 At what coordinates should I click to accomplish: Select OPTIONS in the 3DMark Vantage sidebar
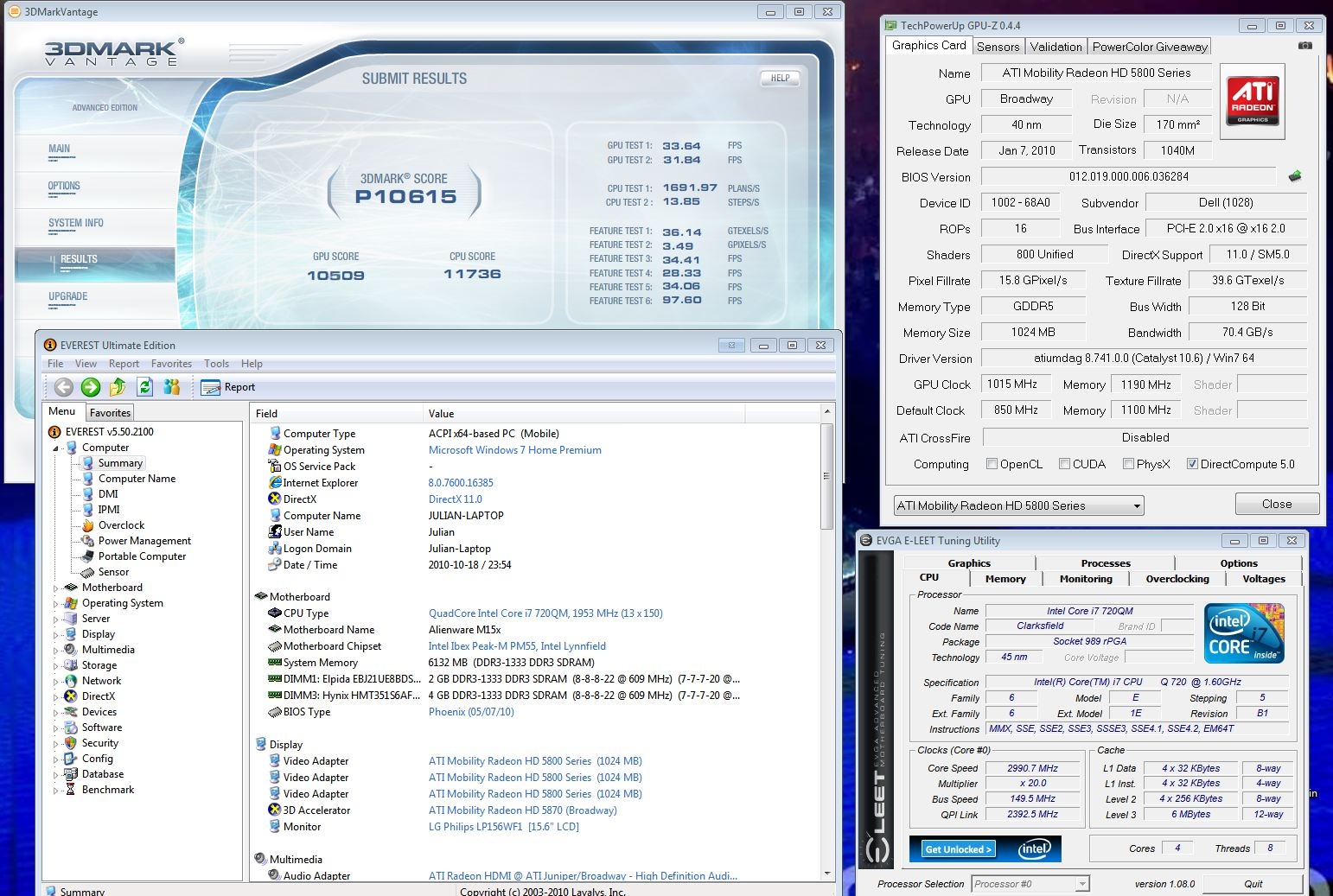(64, 186)
